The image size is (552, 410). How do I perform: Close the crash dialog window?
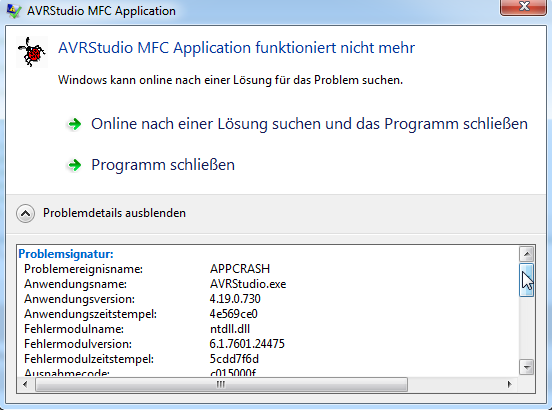524,7
